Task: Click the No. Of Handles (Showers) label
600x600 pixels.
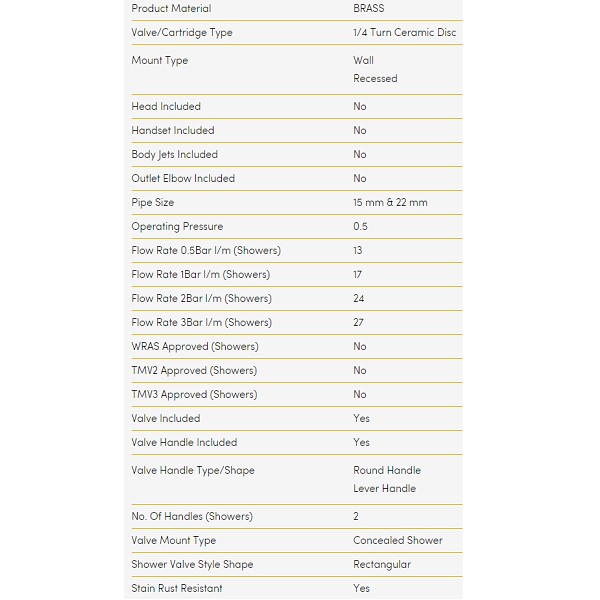Action: (x=192, y=516)
